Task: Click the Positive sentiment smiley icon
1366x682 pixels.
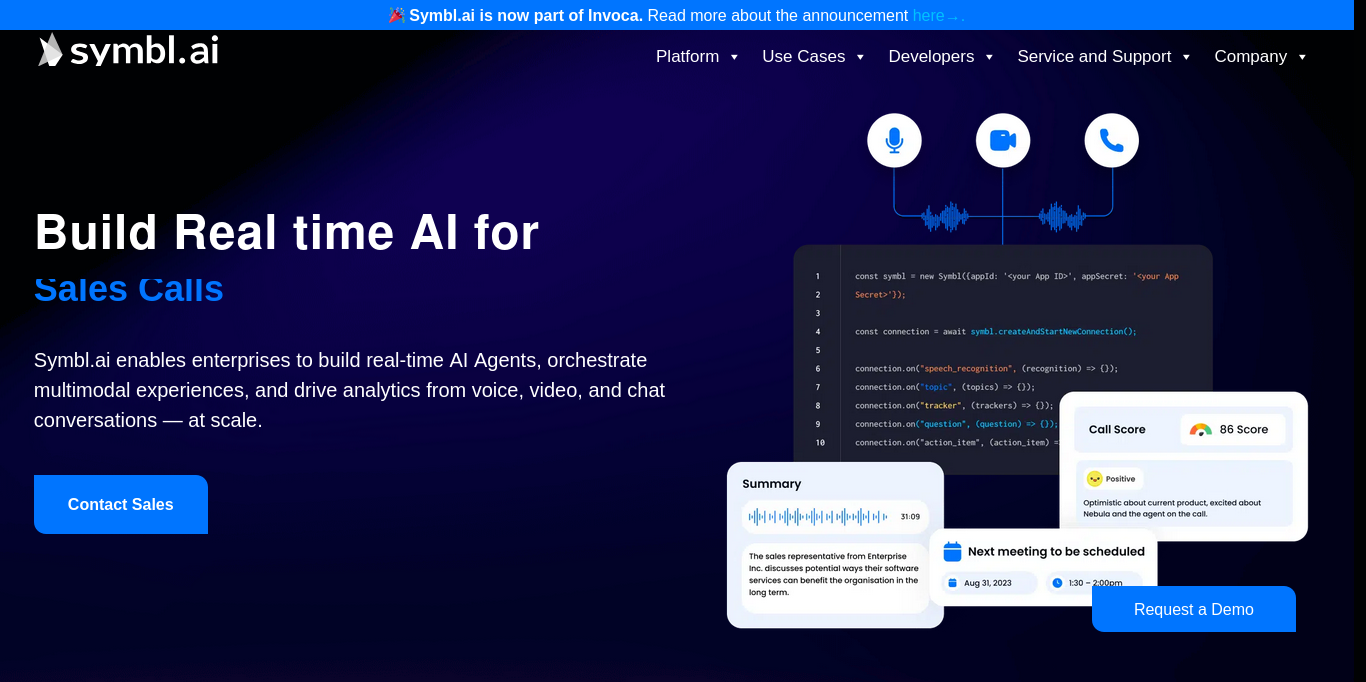Action: point(1094,478)
